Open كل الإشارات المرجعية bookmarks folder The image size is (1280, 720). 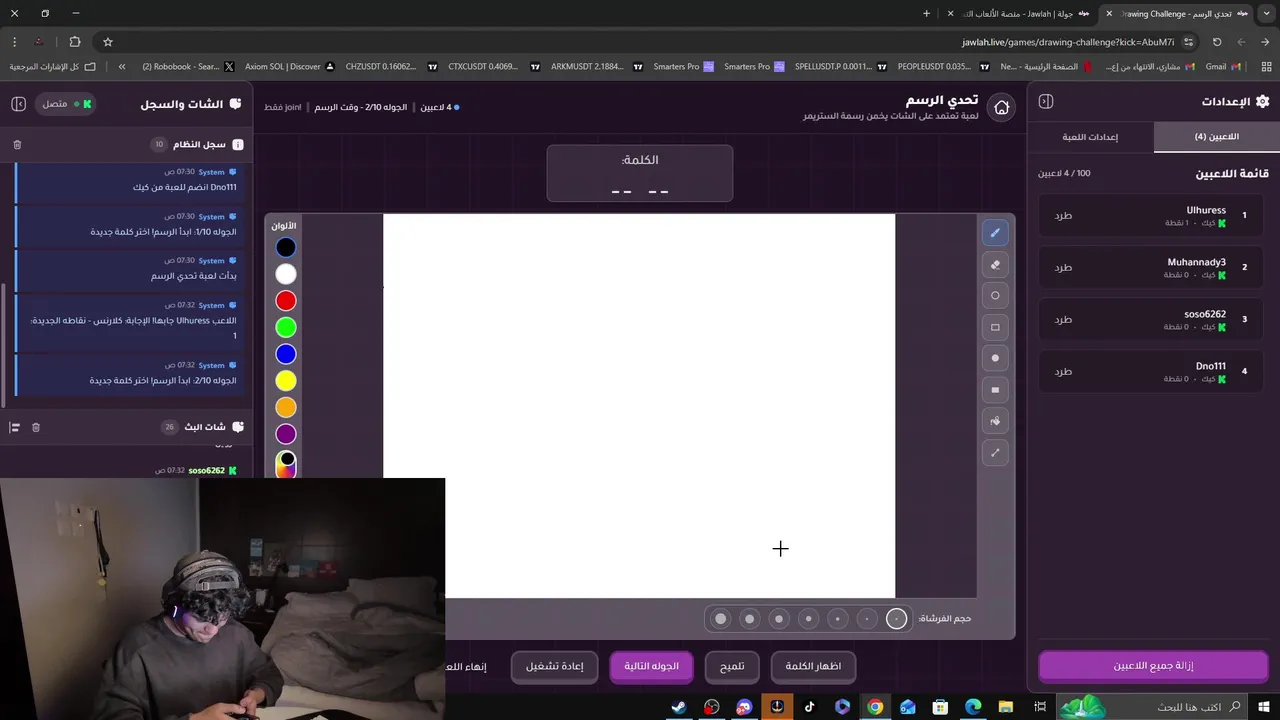pos(52,67)
